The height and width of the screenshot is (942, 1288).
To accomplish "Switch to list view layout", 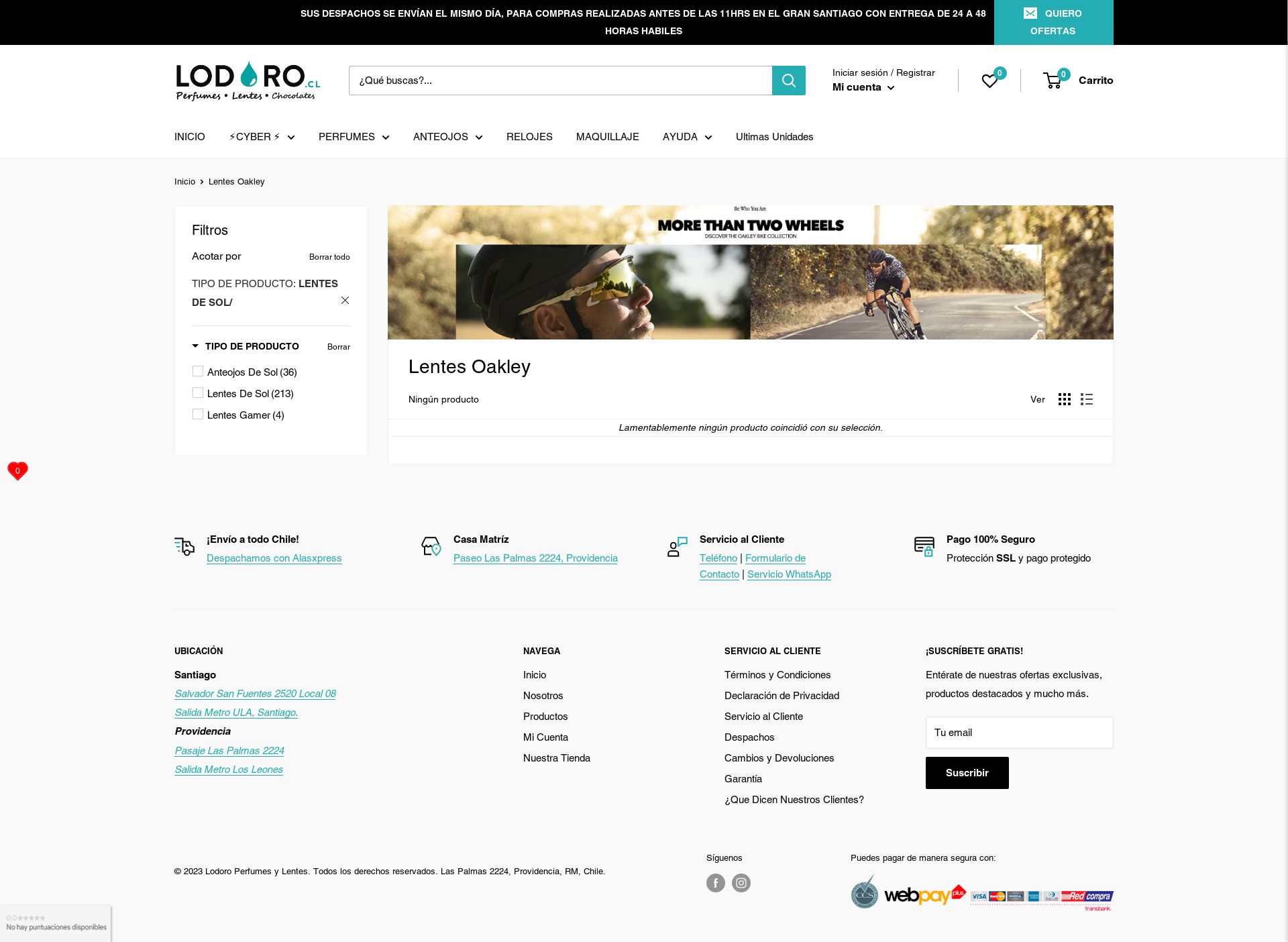I will (x=1087, y=399).
